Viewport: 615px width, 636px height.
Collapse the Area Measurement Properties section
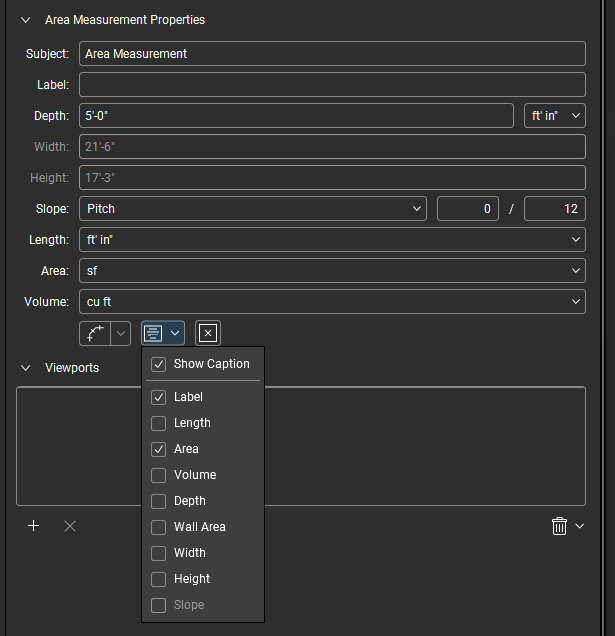coord(26,20)
